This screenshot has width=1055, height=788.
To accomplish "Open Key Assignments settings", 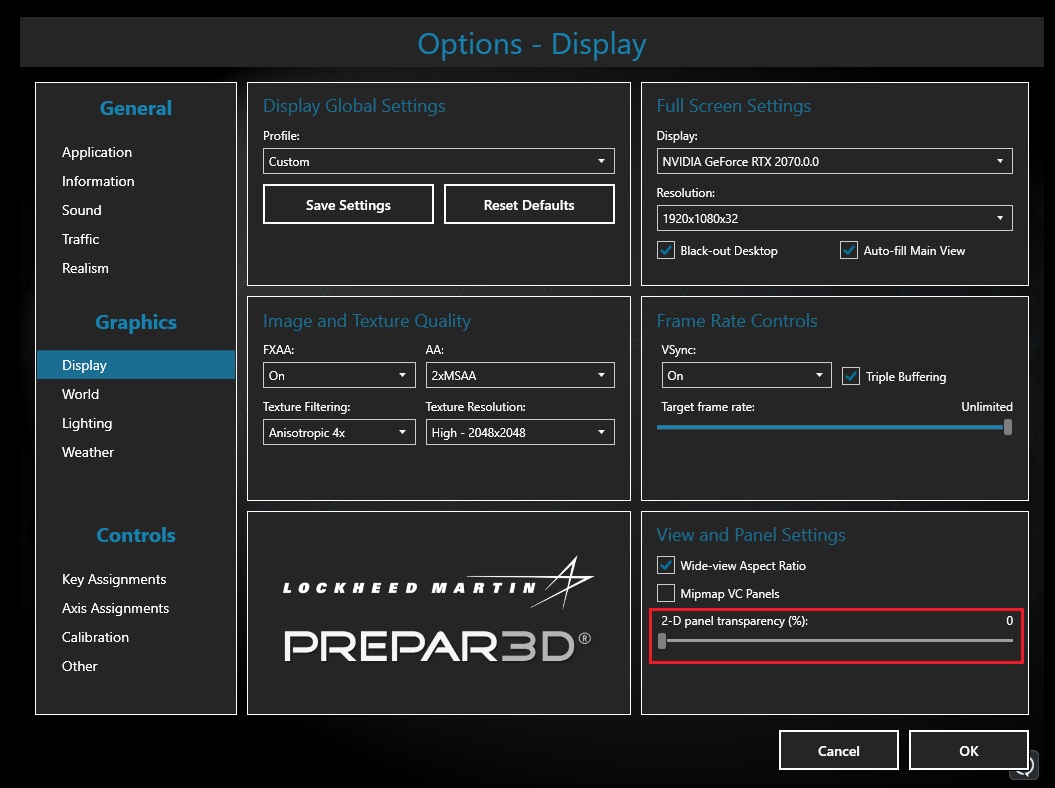I will [x=114, y=579].
